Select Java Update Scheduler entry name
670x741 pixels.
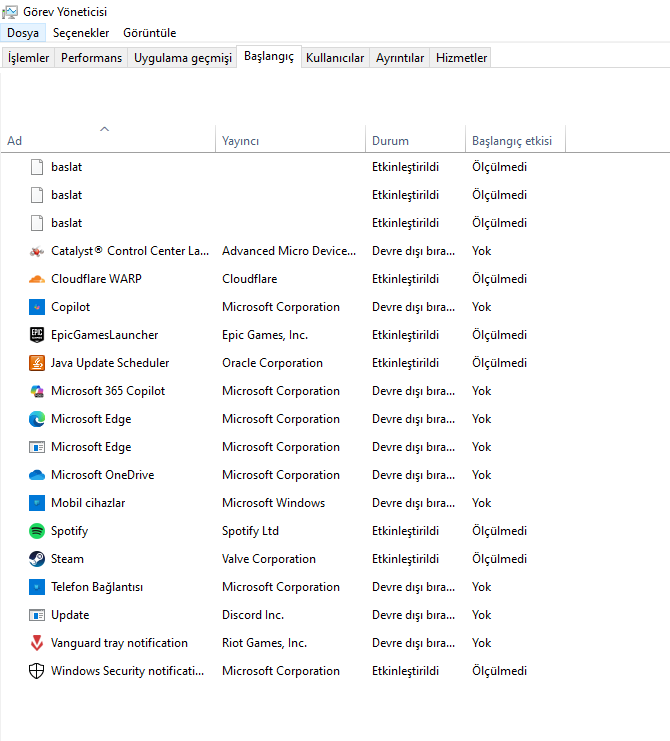110,363
